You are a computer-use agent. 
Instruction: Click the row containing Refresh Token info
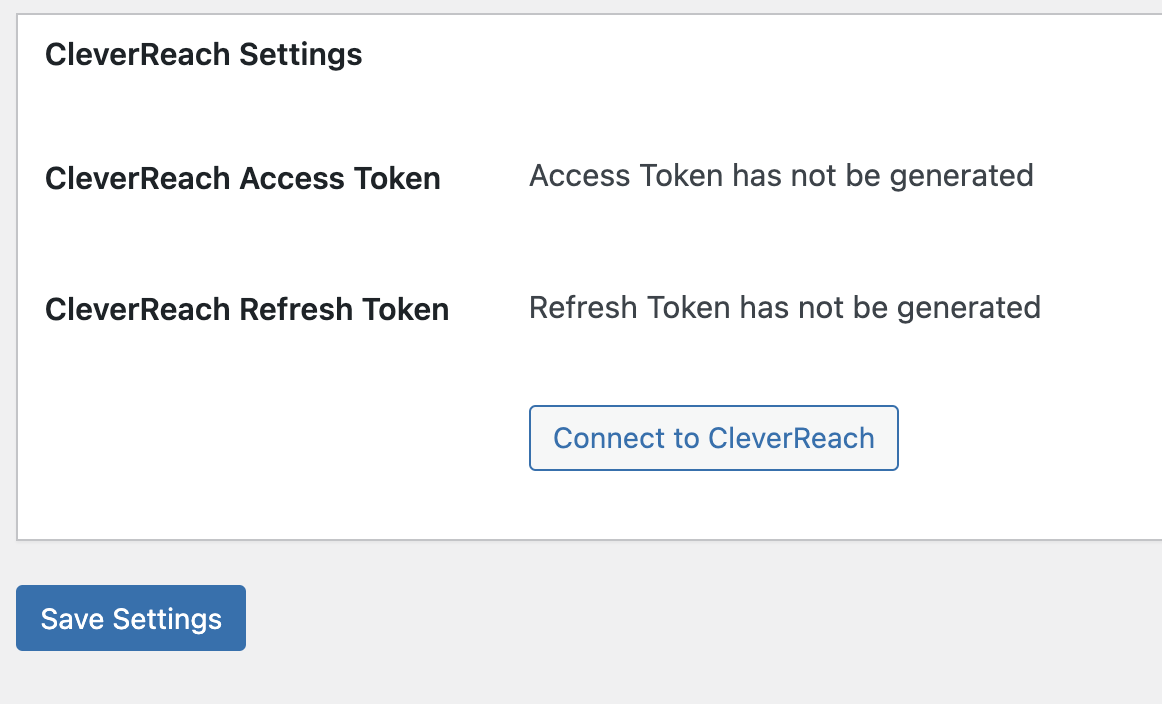(x=500, y=308)
